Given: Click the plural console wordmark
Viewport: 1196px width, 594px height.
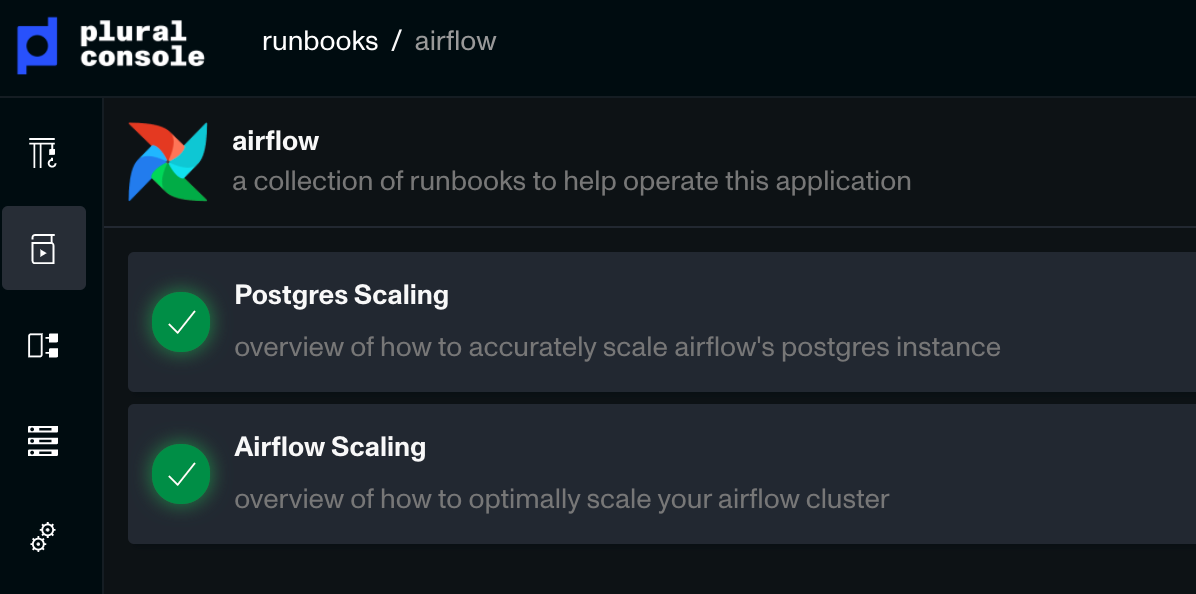Looking at the screenshot, I should click(x=142, y=44).
